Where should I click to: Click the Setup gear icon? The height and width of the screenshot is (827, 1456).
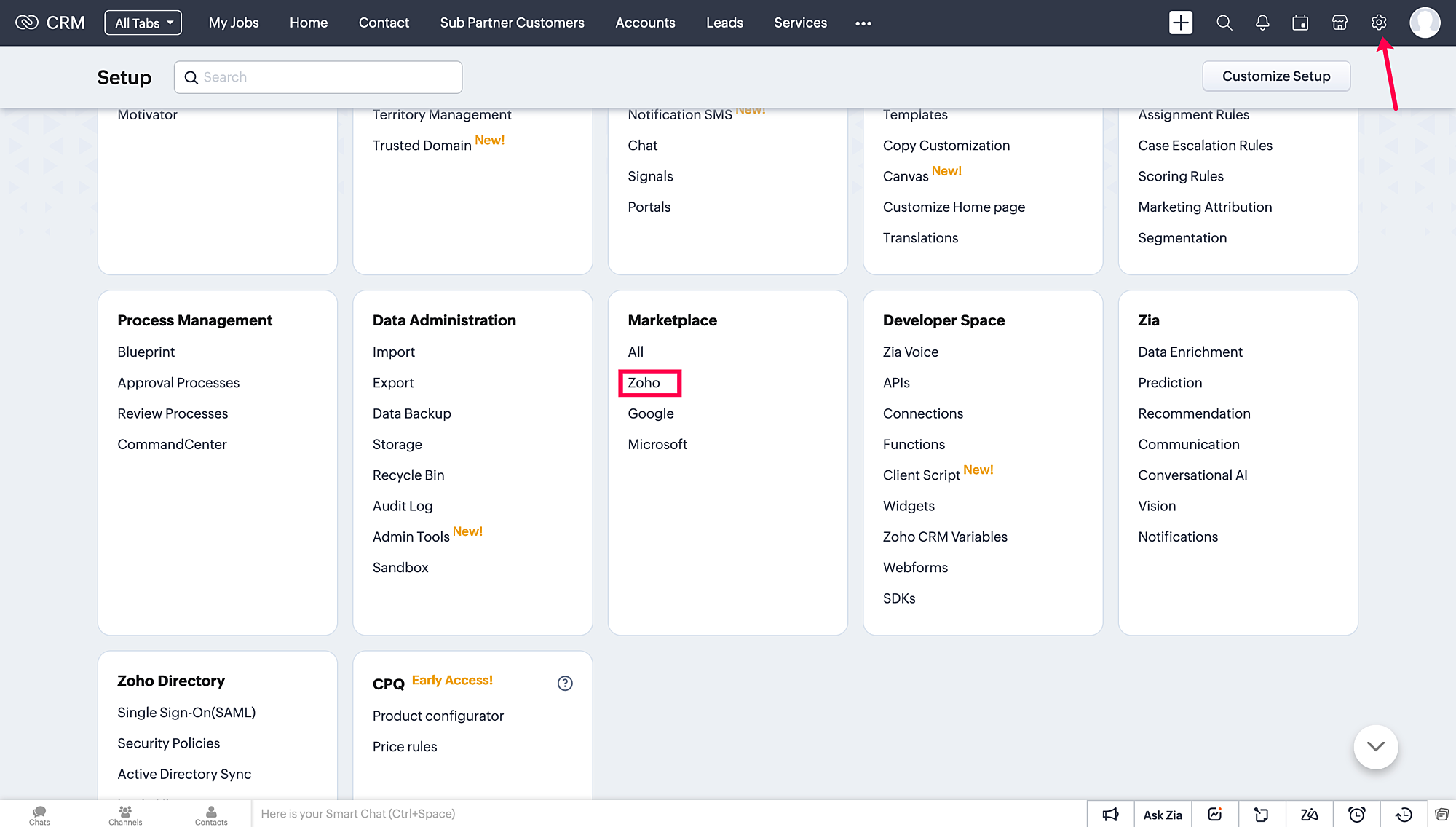pyautogui.click(x=1378, y=23)
